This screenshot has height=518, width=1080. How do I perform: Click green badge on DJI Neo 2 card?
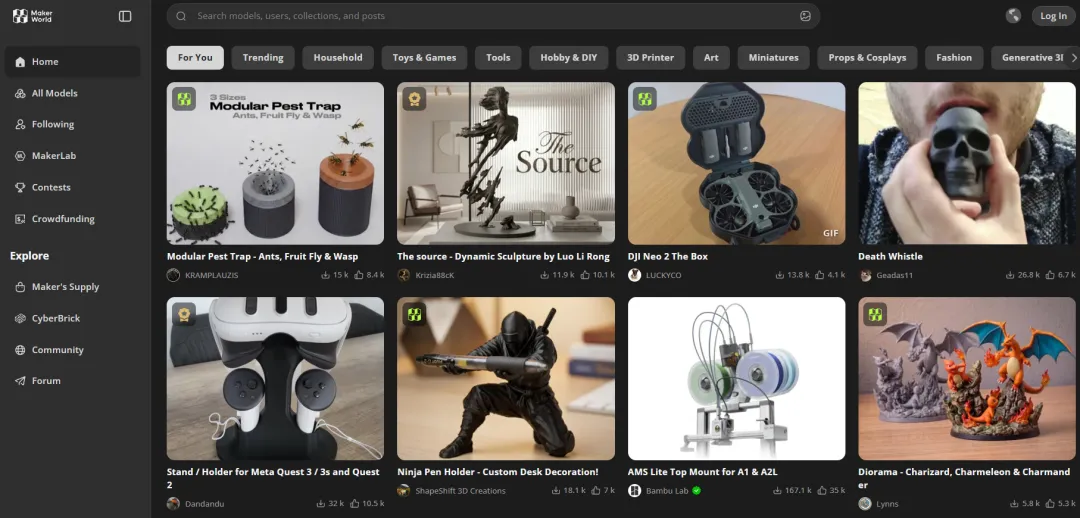coord(645,99)
